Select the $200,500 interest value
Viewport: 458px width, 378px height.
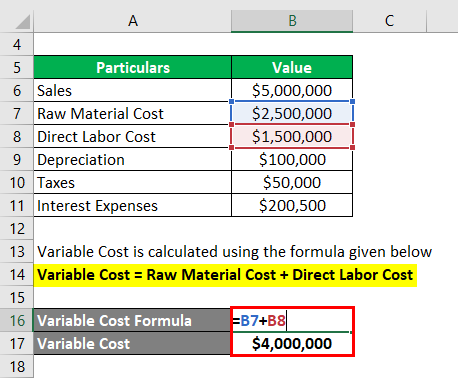pos(292,205)
